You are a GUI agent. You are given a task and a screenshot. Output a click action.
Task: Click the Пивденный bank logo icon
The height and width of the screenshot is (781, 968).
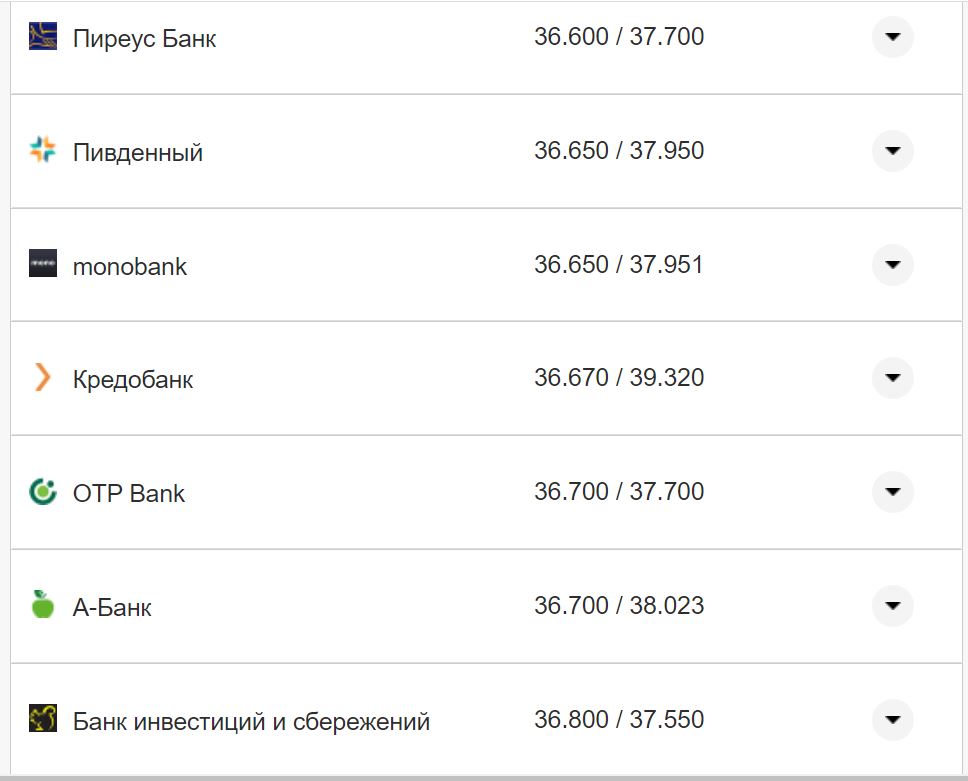(44, 151)
